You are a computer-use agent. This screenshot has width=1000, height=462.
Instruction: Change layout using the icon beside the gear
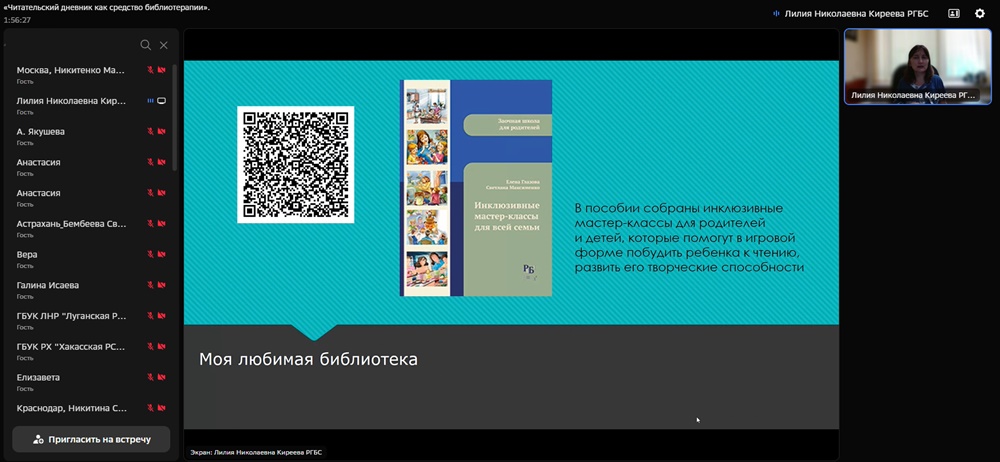coord(954,13)
